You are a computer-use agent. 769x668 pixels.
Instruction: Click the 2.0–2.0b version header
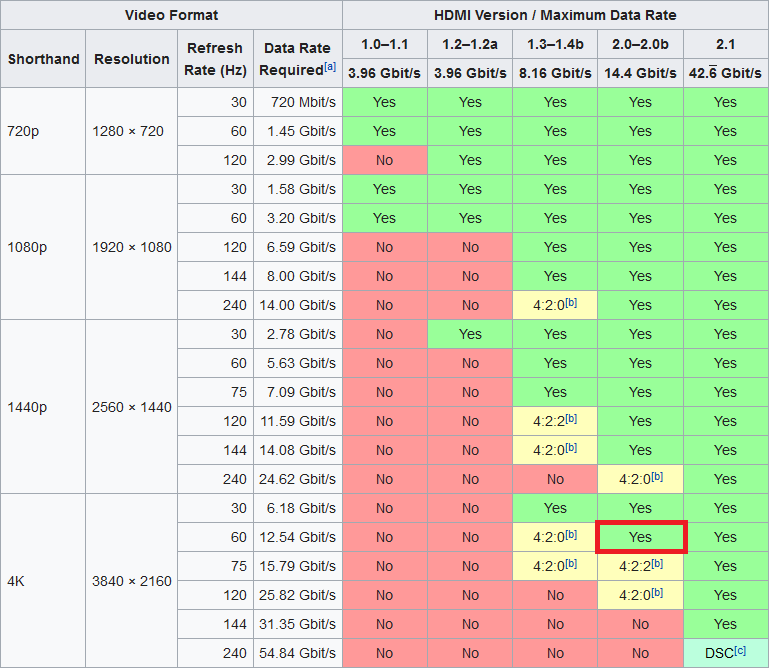[640, 45]
